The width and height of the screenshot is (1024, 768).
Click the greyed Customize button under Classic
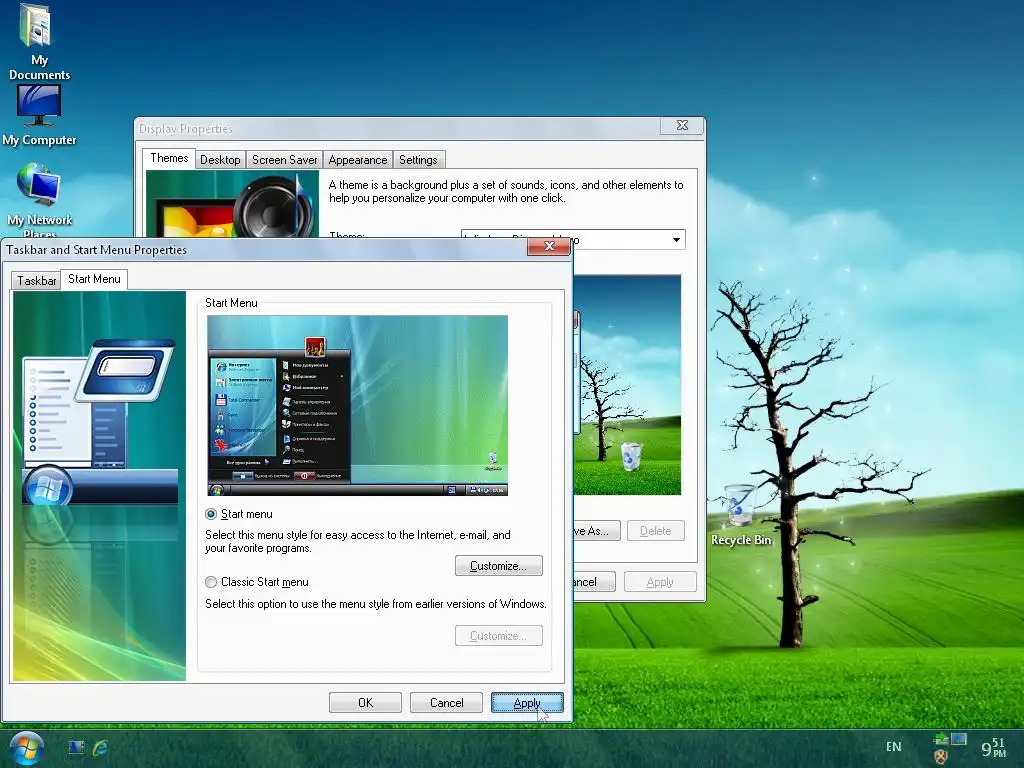tap(499, 635)
